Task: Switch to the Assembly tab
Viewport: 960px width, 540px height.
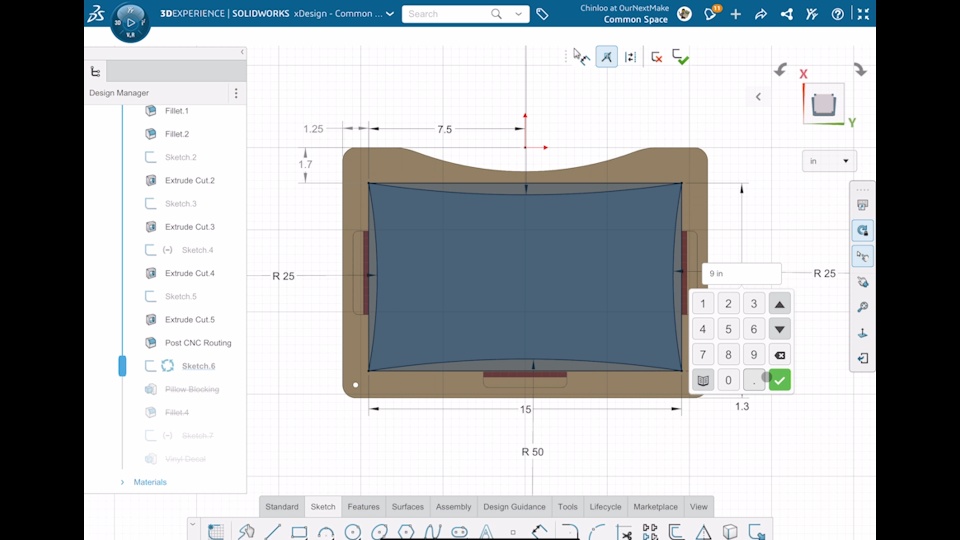Action: 454,506
